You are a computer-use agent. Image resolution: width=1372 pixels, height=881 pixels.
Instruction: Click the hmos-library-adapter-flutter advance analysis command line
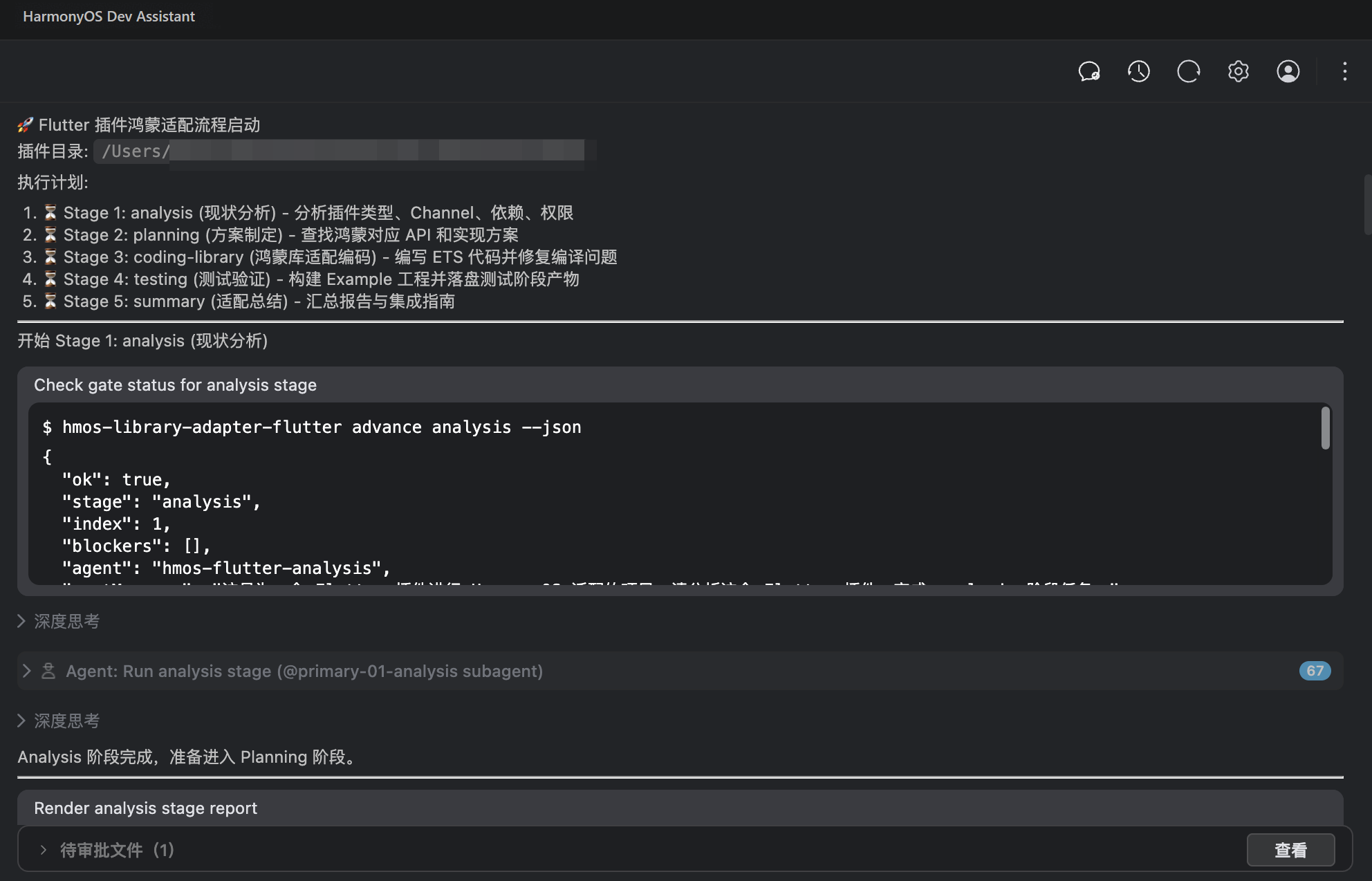[312, 427]
